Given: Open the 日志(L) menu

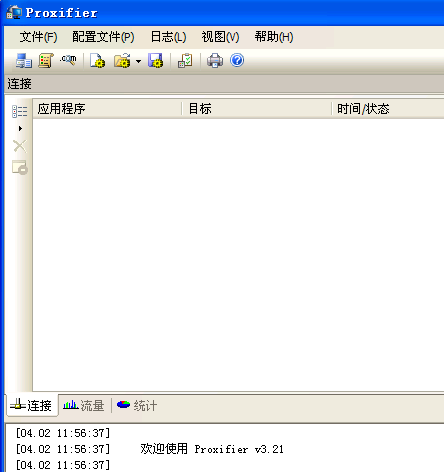Looking at the screenshot, I should [x=168, y=37].
